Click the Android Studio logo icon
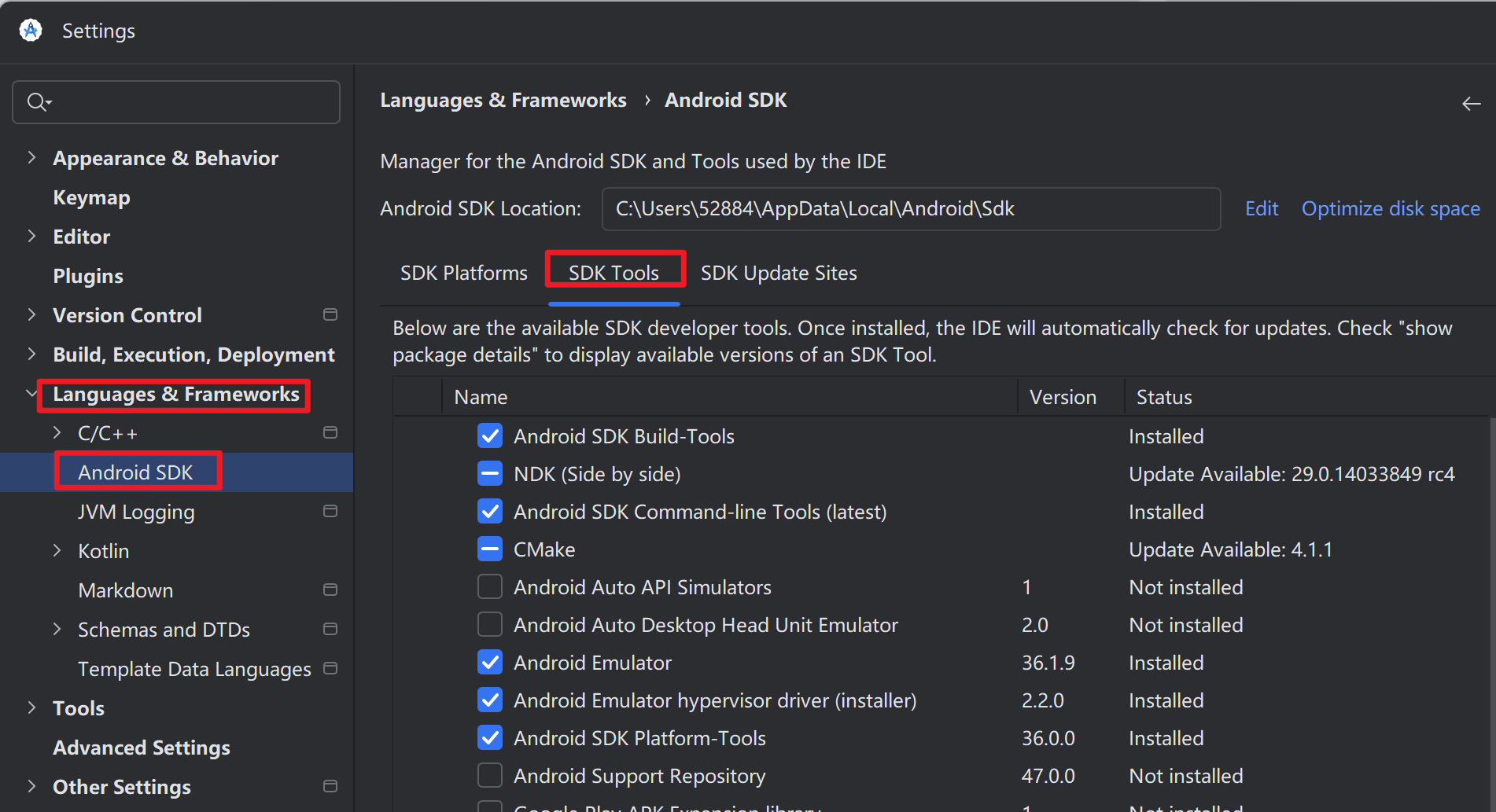 coord(31,31)
